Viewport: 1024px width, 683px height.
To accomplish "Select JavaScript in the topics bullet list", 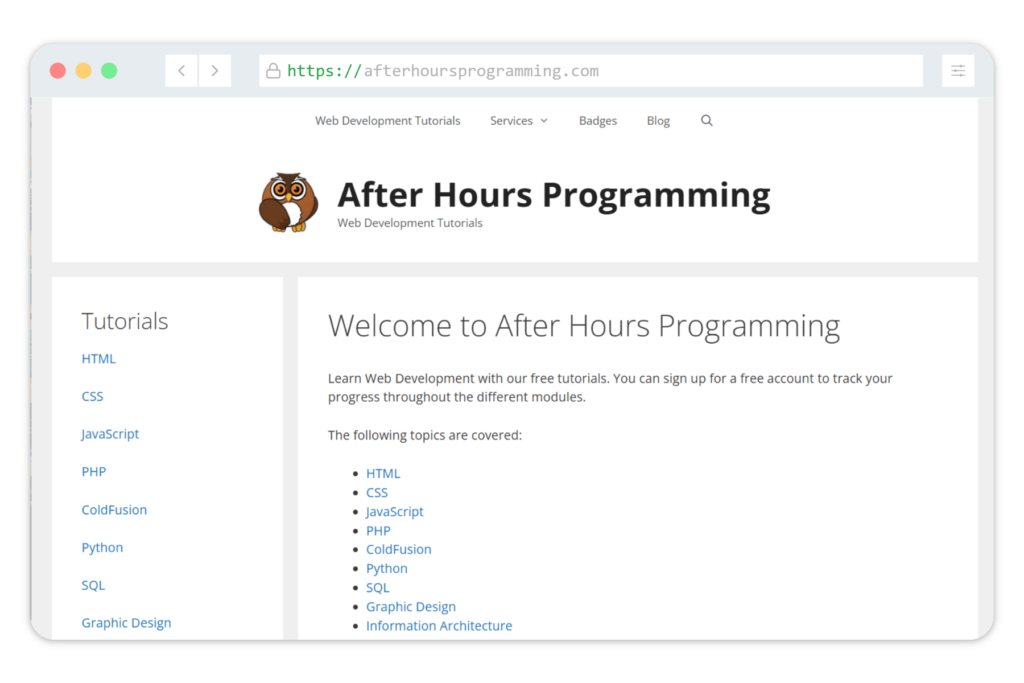I will 394,511.
